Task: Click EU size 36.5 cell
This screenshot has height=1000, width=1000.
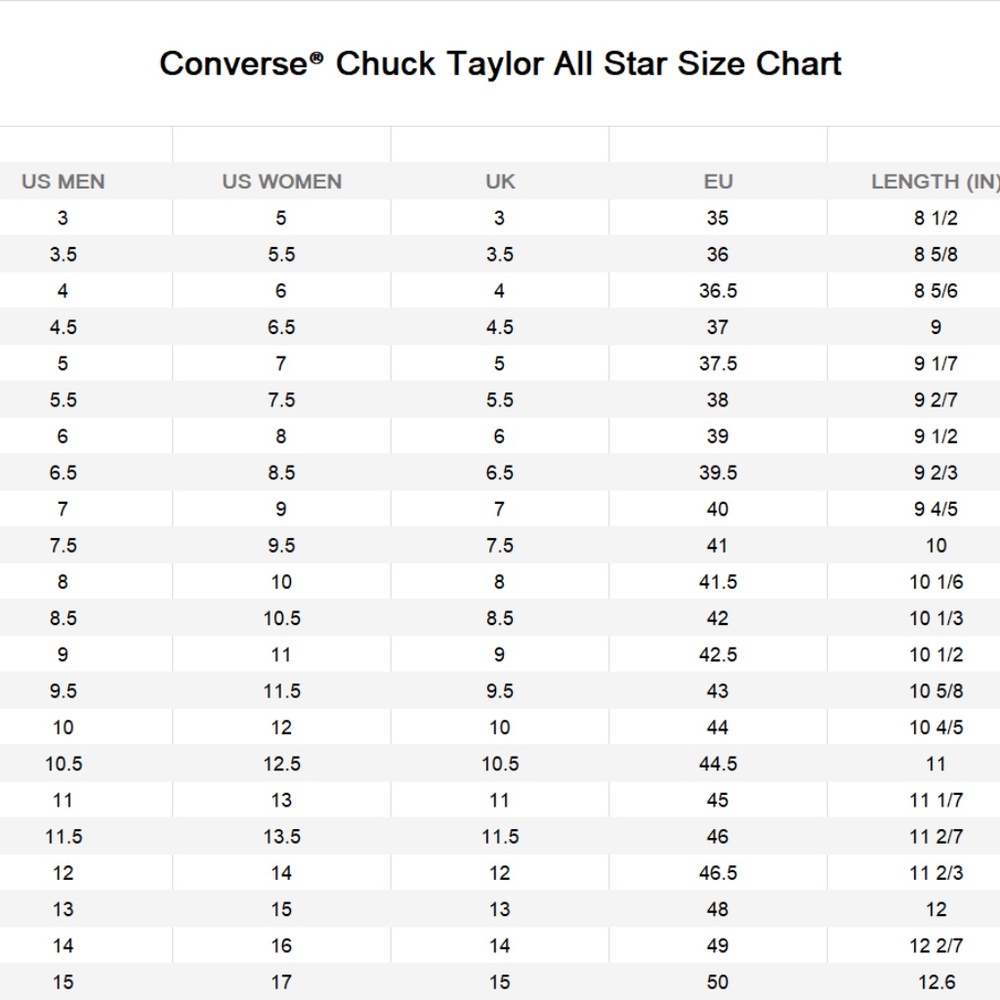Action: pos(718,291)
